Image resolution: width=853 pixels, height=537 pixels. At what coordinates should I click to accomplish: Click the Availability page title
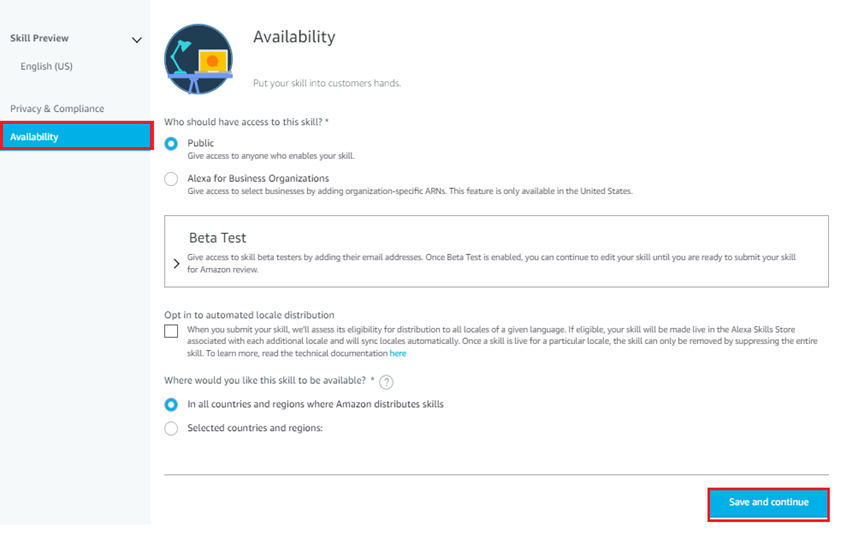point(294,37)
